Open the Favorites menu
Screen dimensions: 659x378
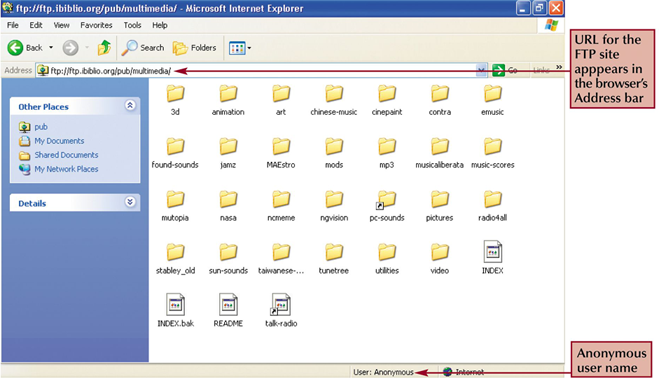tap(96, 25)
